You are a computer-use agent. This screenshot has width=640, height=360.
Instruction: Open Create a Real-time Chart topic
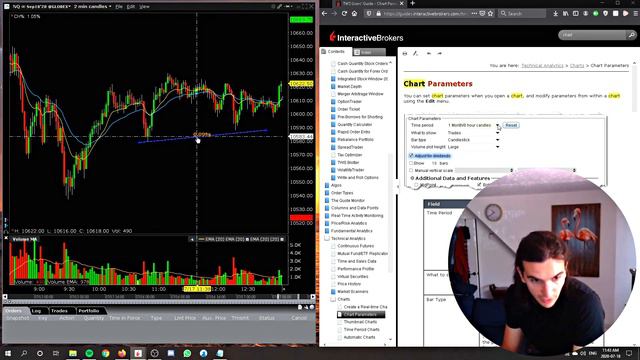[365, 307]
